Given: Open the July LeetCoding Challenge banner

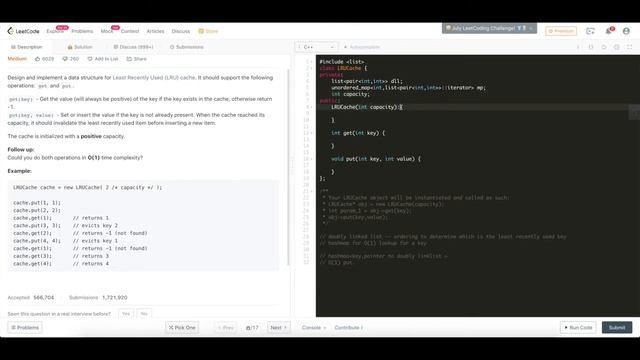Looking at the screenshot, I should [x=489, y=28].
